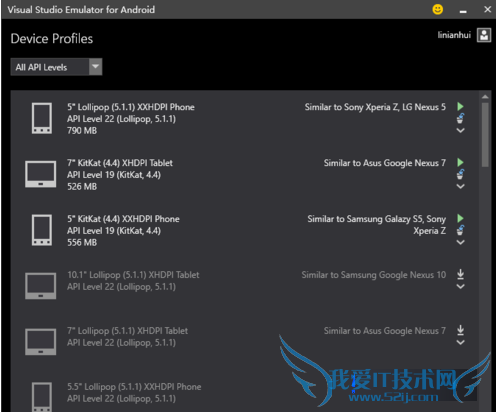Open the All API Levels dropdown
This screenshot has height=412, width=496.
pos(56,67)
